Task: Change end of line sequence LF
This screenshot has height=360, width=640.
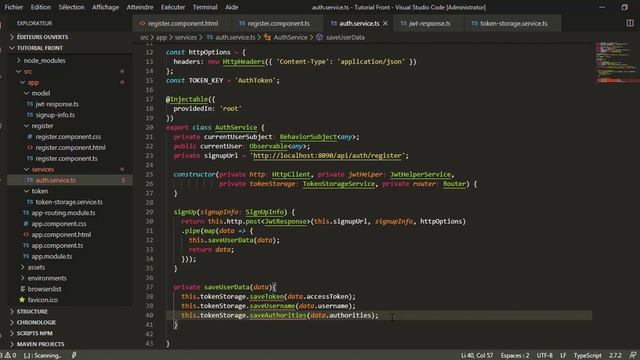Action: tap(563, 355)
